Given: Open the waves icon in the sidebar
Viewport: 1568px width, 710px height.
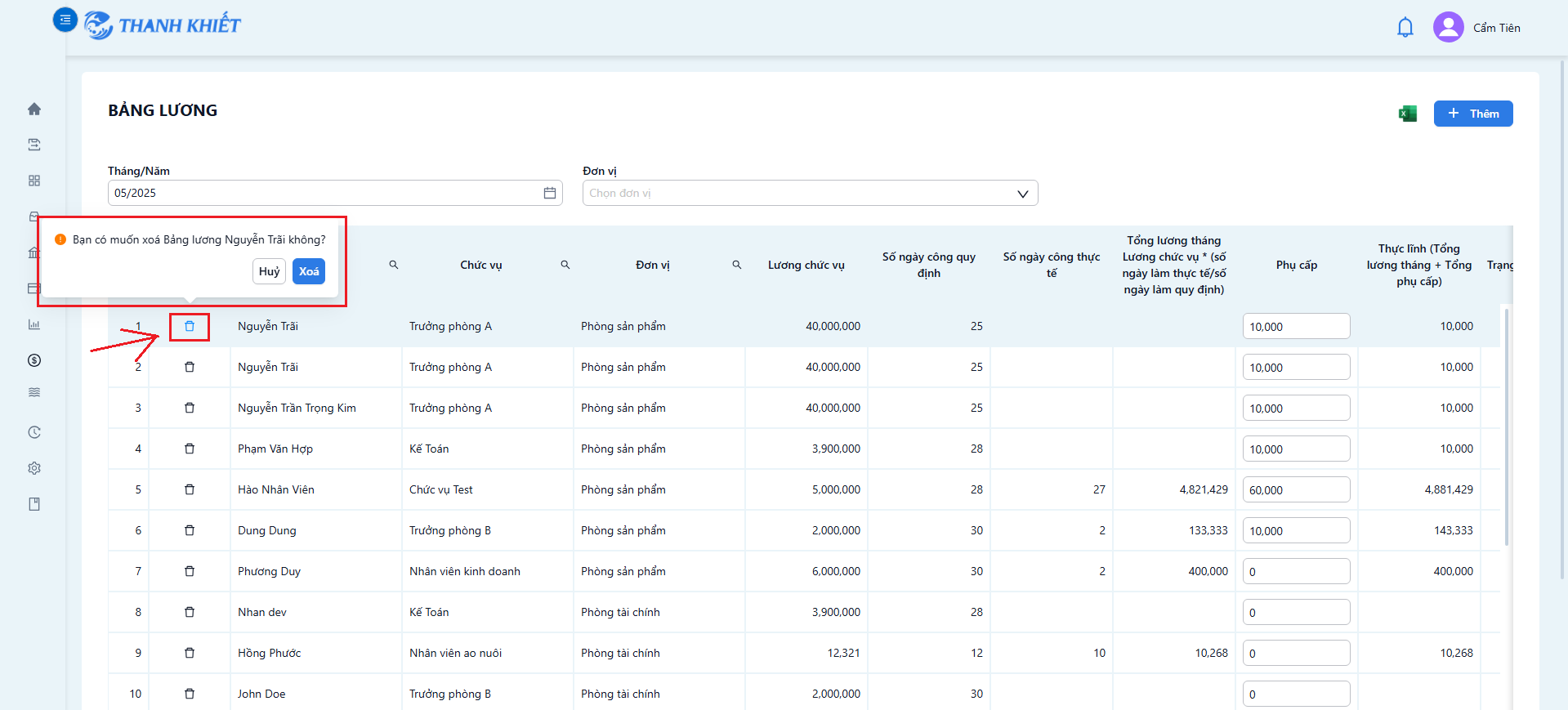Looking at the screenshot, I should (x=34, y=392).
